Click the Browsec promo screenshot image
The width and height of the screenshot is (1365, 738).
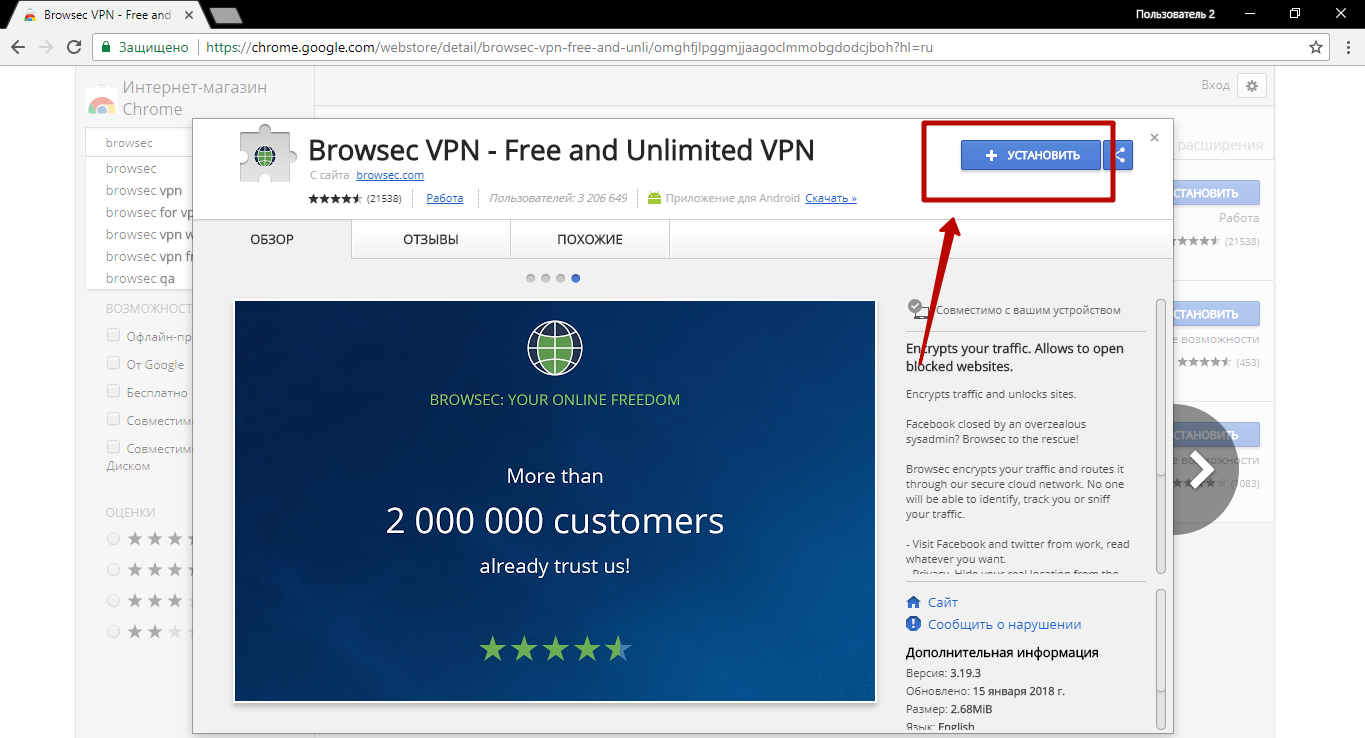click(x=555, y=501)
